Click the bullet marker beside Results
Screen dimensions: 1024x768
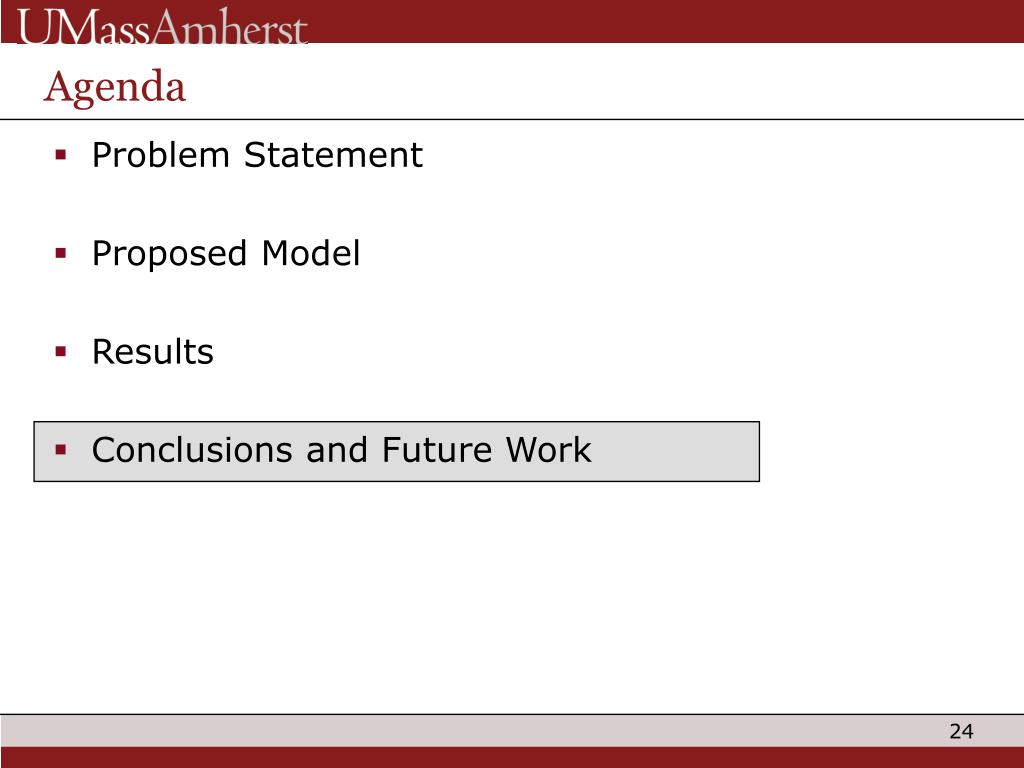(x=61, y=352)
